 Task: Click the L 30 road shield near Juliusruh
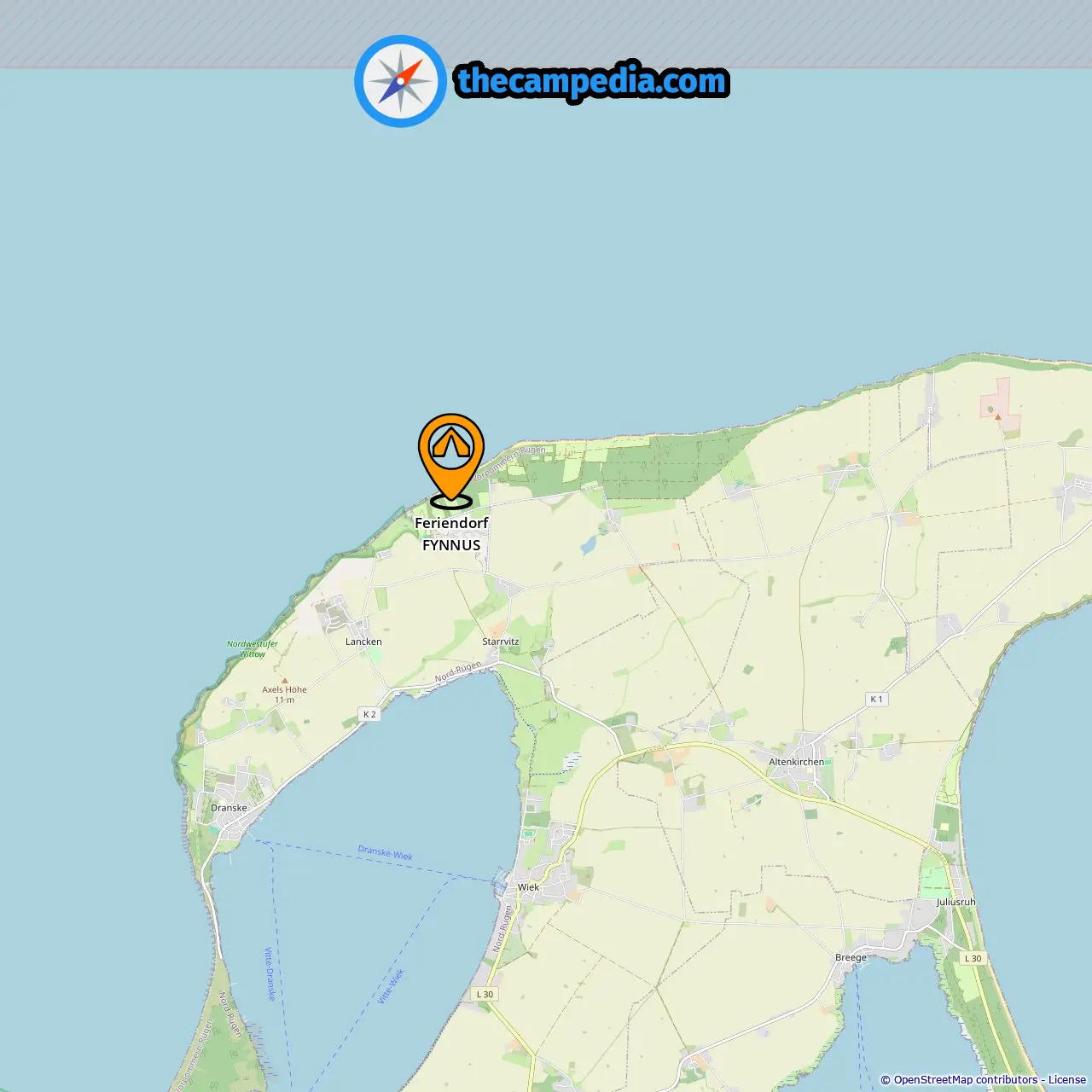[973, 958]
